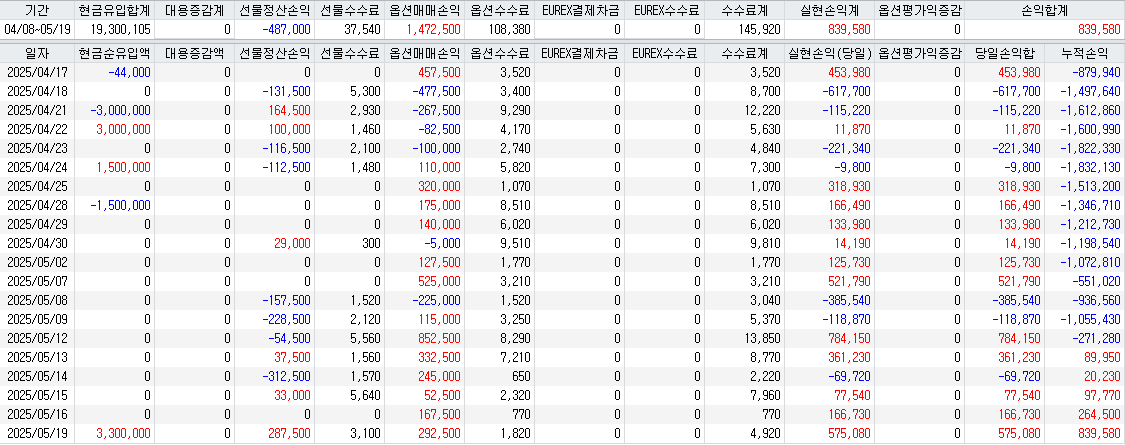Click the date cell 2025/04/24
The height and width of the screenshot is (445, 1125).
click(x=37, y=167)
